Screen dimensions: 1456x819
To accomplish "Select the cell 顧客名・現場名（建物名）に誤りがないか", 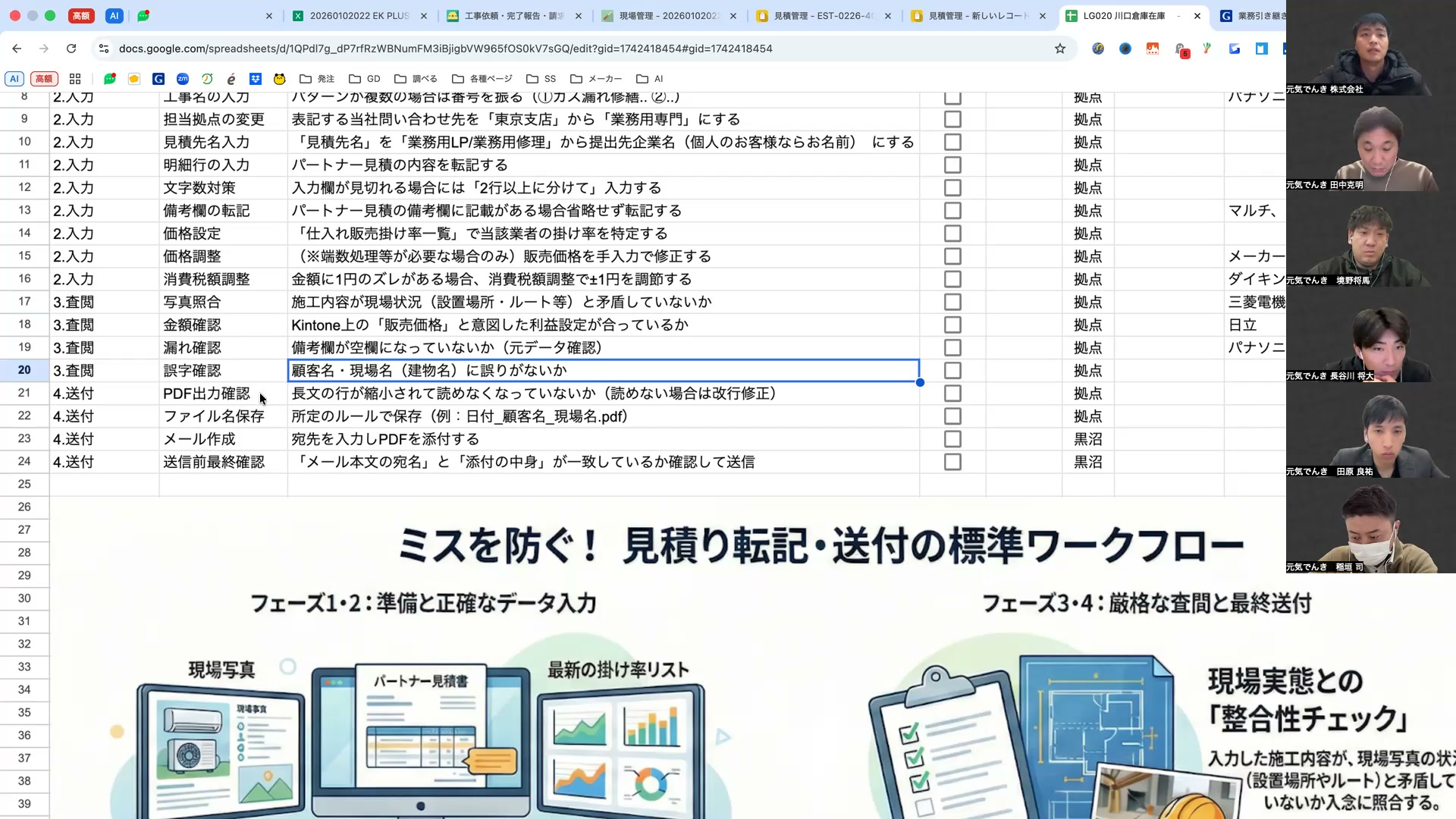I will (604, 371).
